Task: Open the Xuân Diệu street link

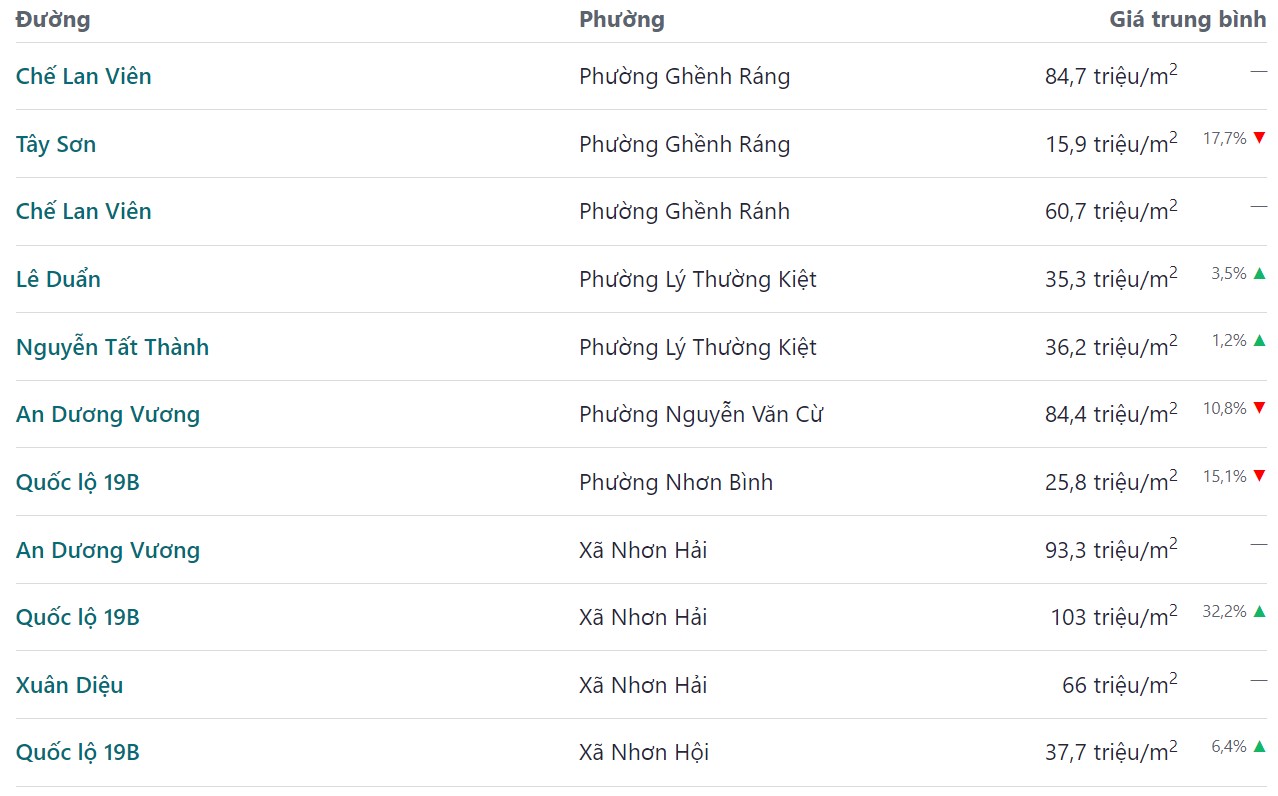Action: click(70, 685)
